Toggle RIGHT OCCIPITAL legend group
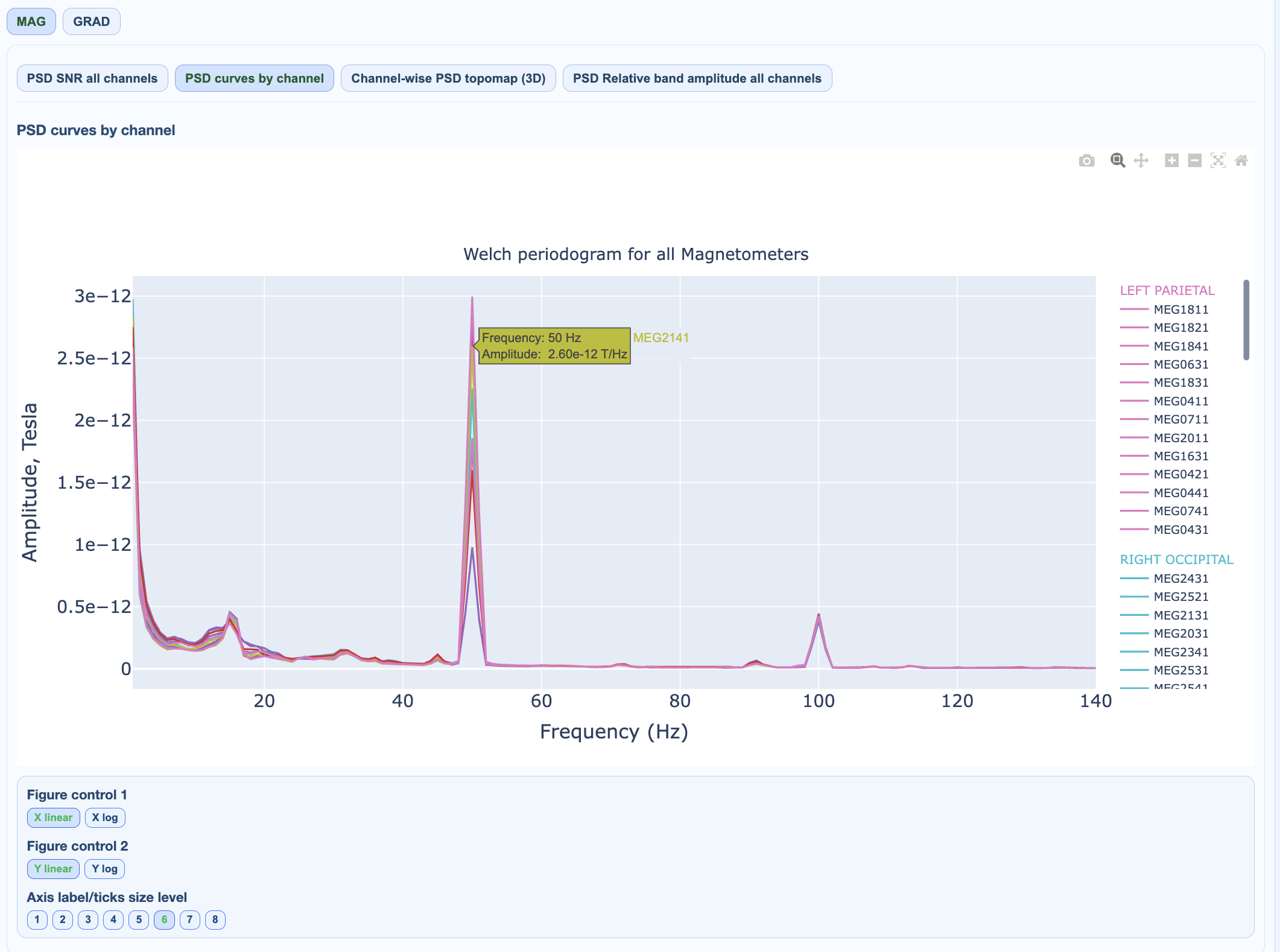 point(1176,560)
